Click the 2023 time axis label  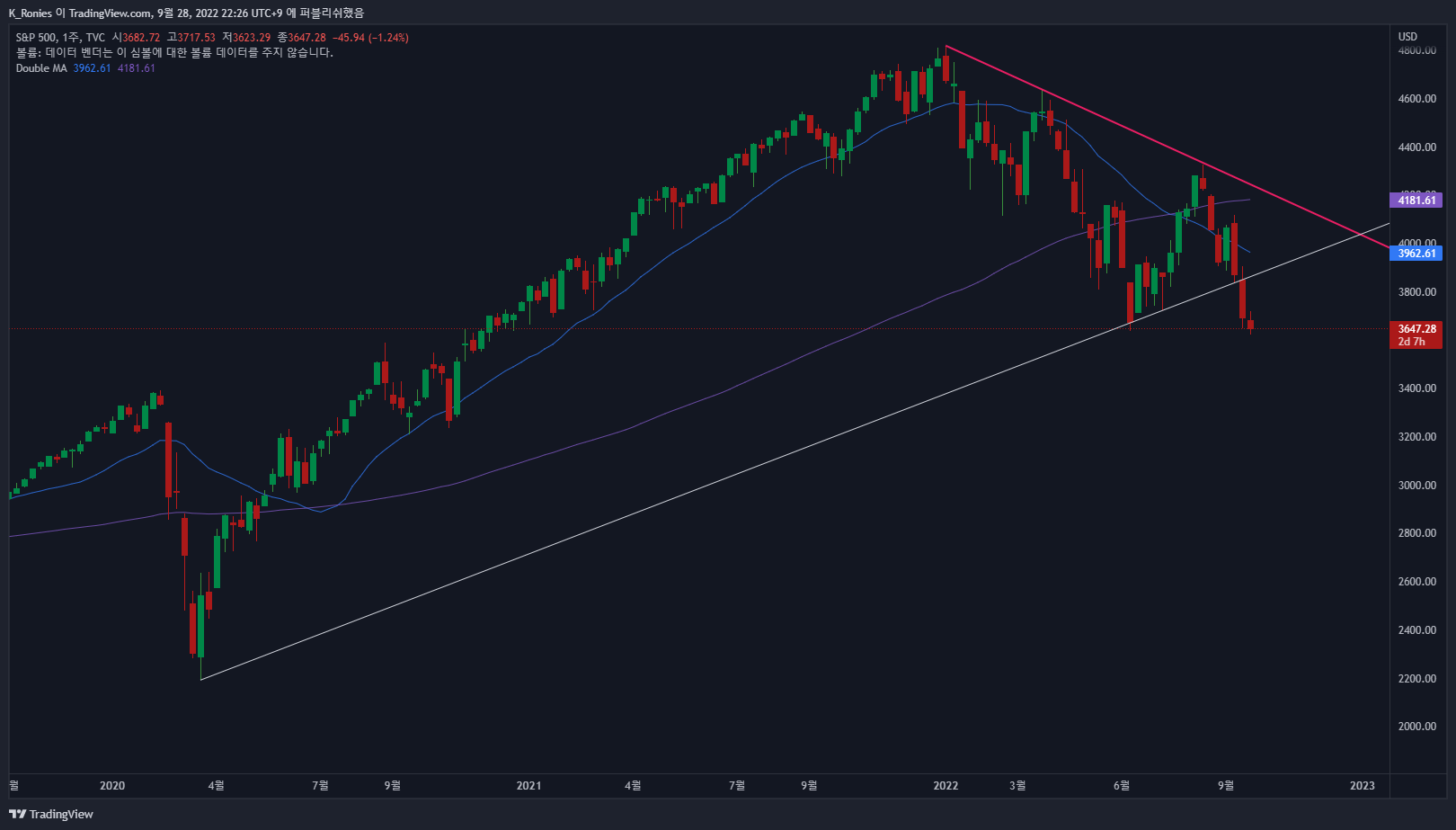pos(1363,786)
